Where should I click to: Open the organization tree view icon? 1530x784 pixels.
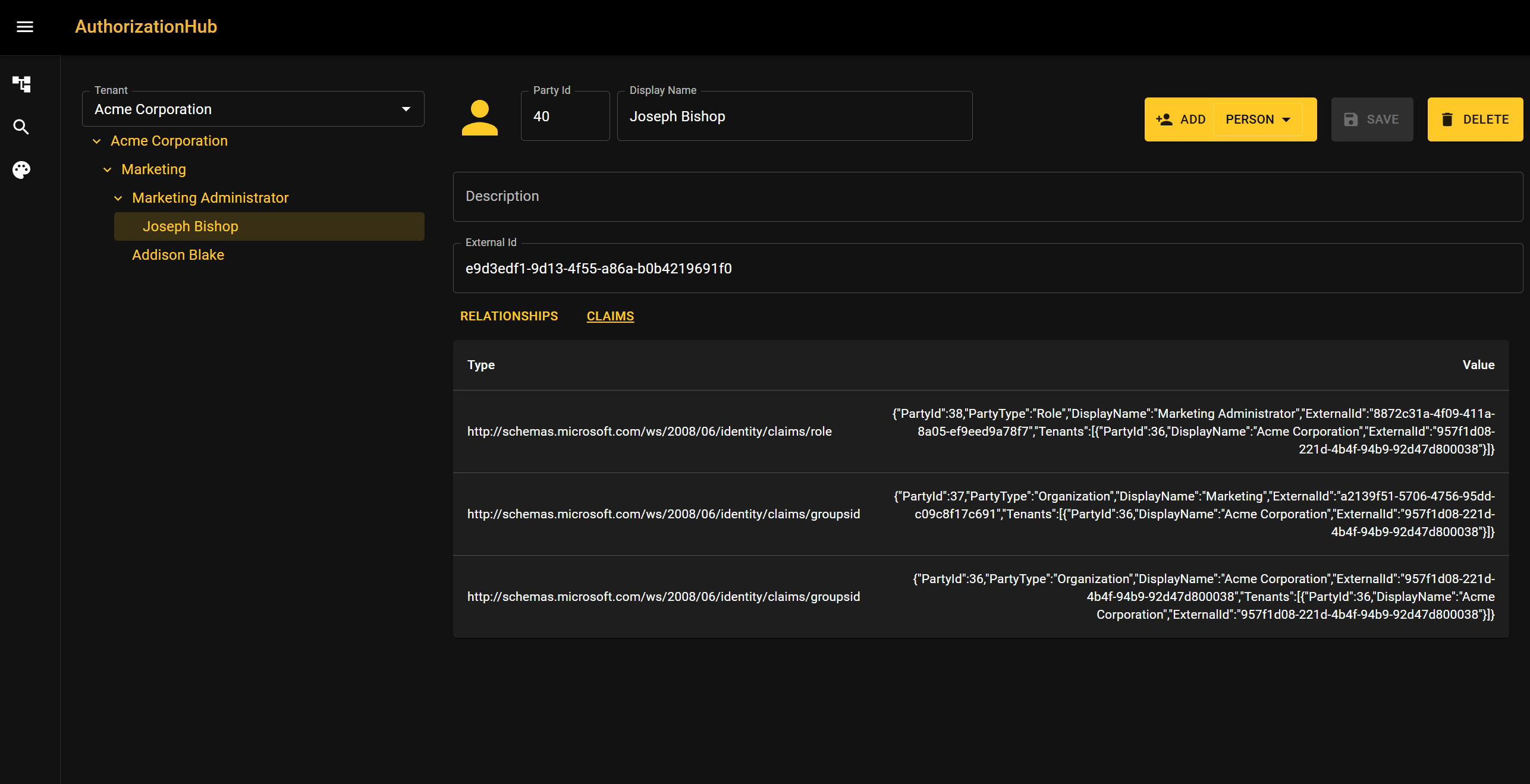(21, 84)
